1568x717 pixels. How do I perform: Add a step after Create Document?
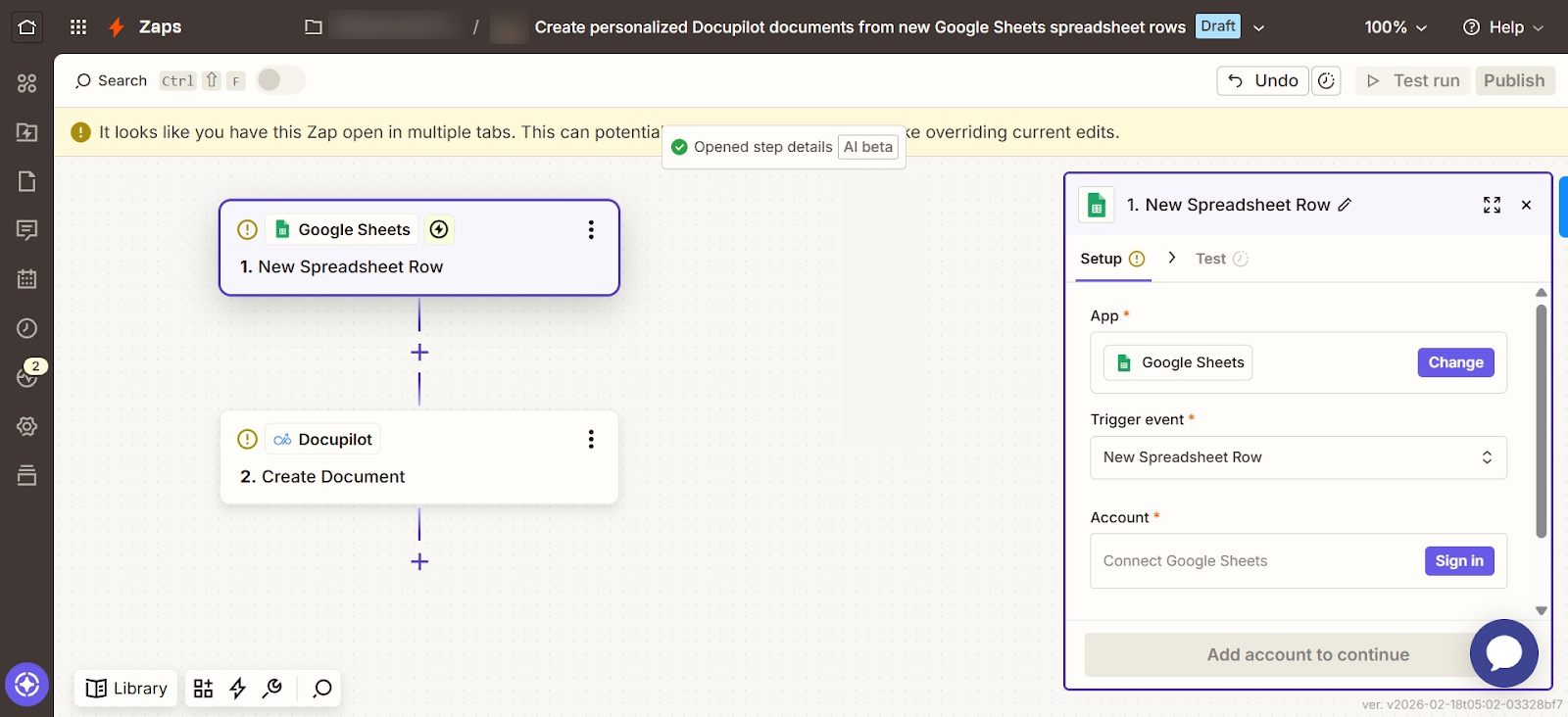[x=419, y=561]
